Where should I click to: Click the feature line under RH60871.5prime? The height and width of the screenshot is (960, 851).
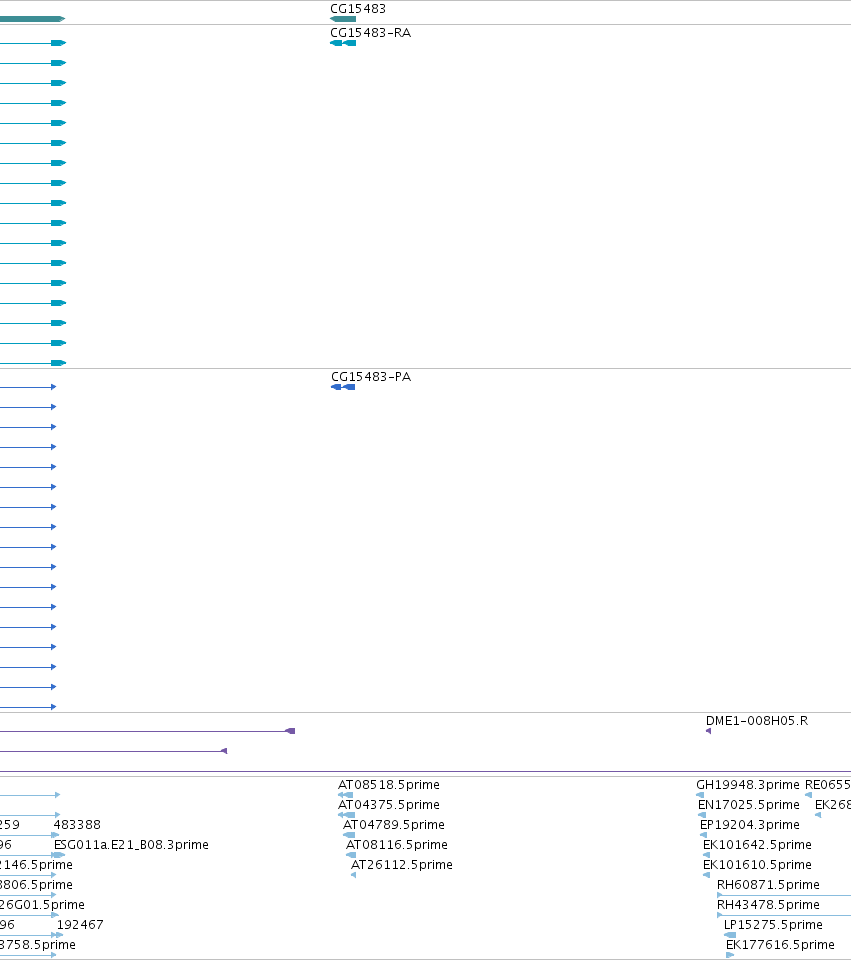click(x=784, y=895)
